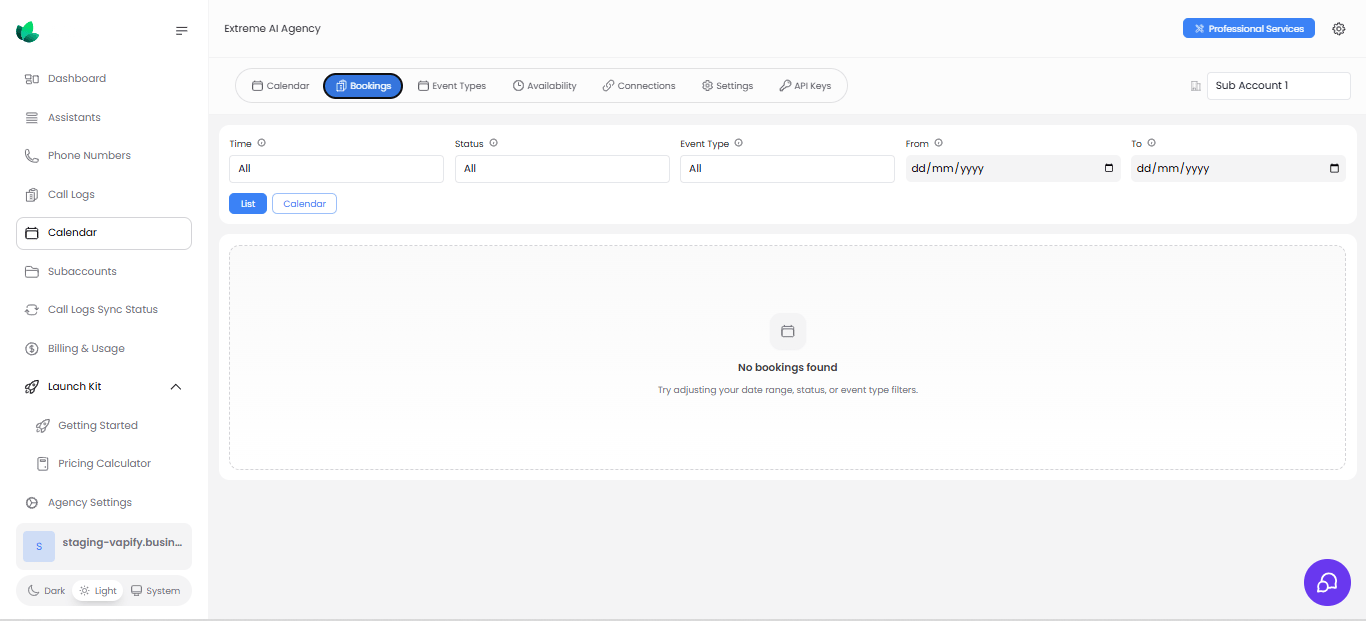This screenshot has width=1366, height=621.
Task: Collapse the Launch Kit section chevron
Action: (x=176, y=387)
